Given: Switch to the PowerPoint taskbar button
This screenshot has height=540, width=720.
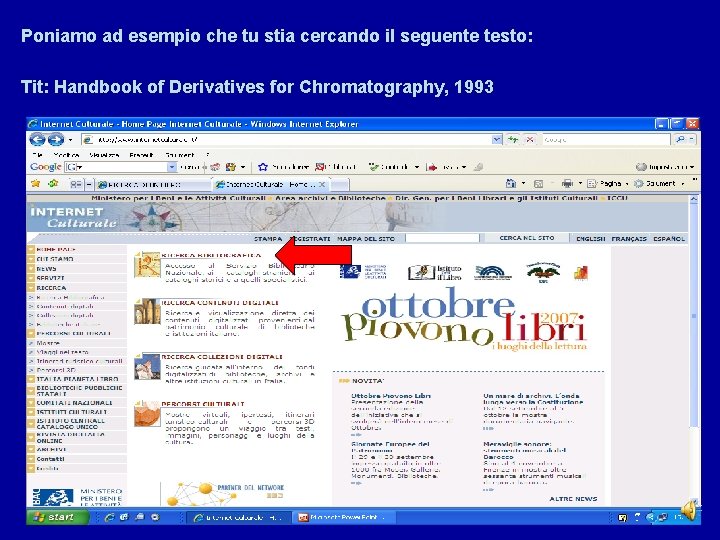Looking at the screenshot, I should 342,518.
